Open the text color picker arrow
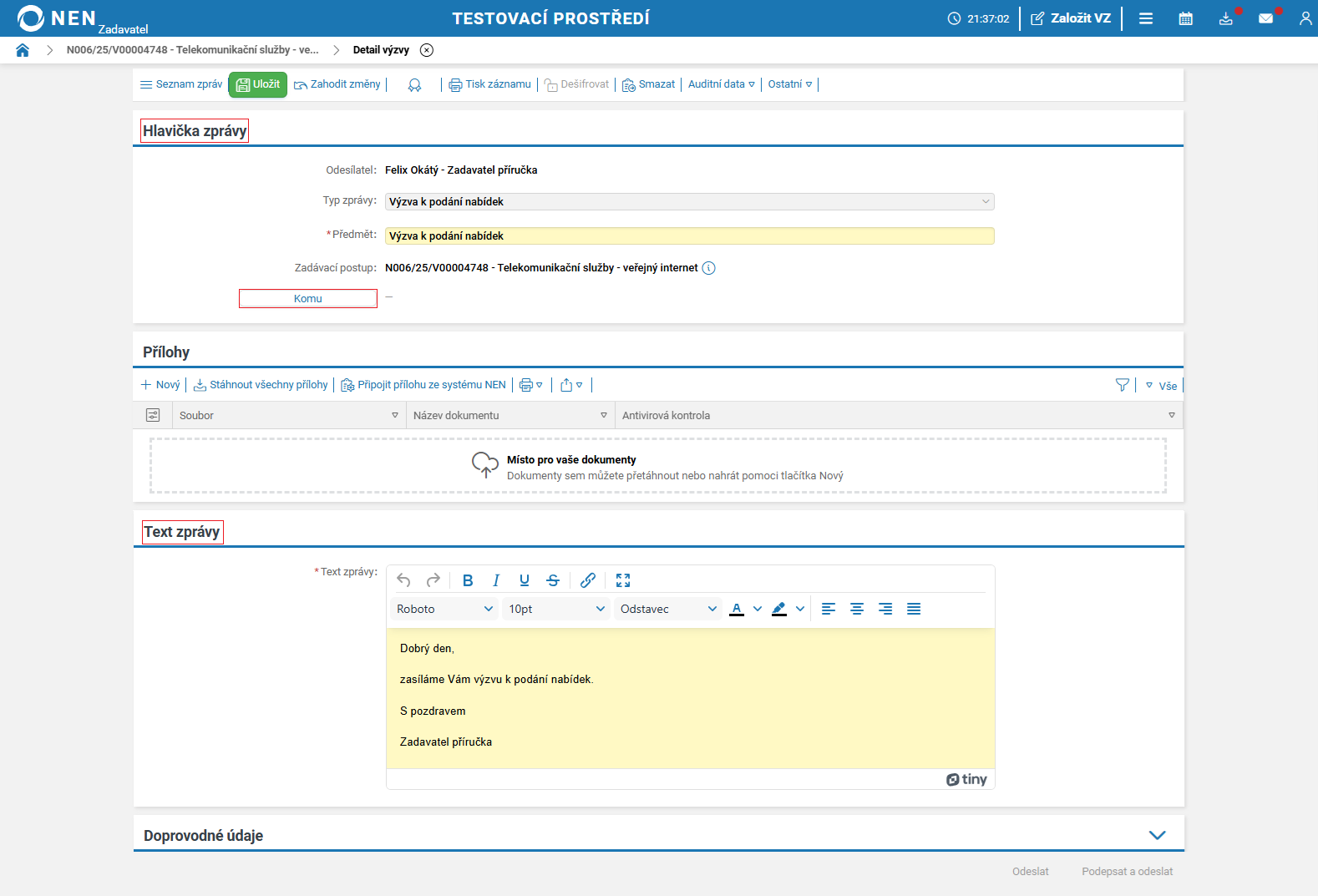The height and width of the screenshot is (896, 1318). 758,609
